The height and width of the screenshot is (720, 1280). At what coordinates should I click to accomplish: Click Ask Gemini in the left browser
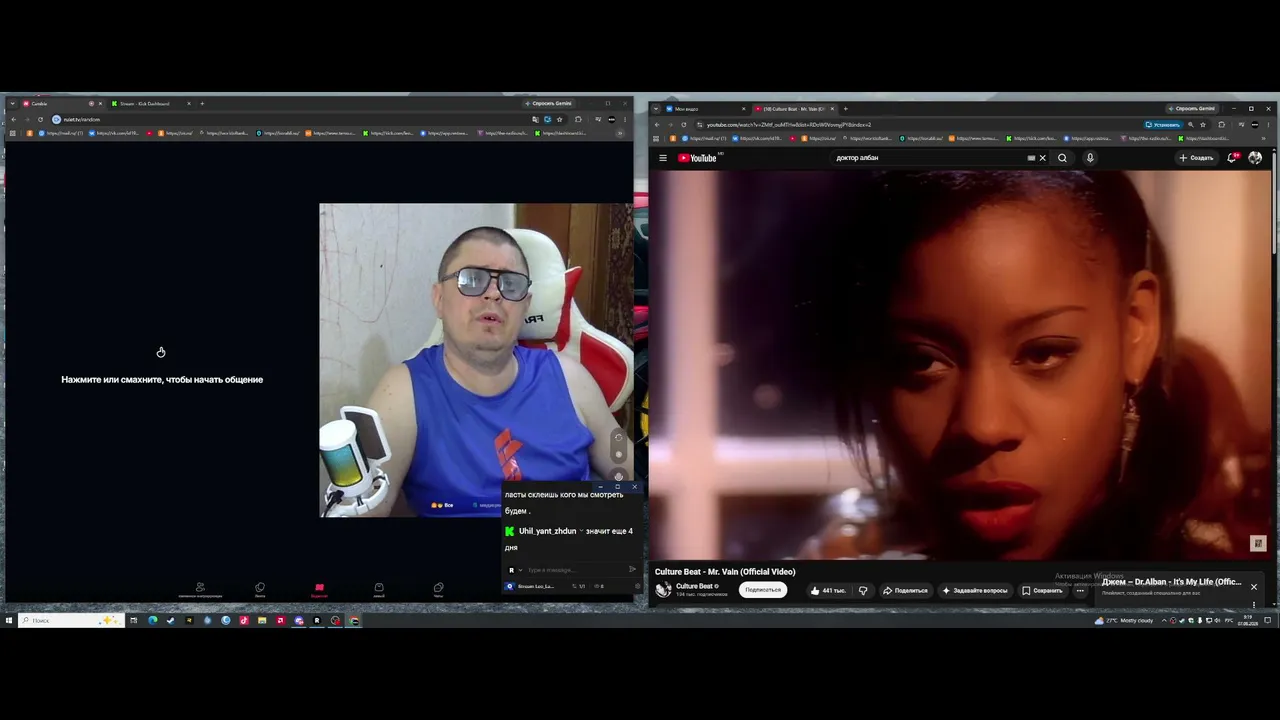(x=549, y=104)
